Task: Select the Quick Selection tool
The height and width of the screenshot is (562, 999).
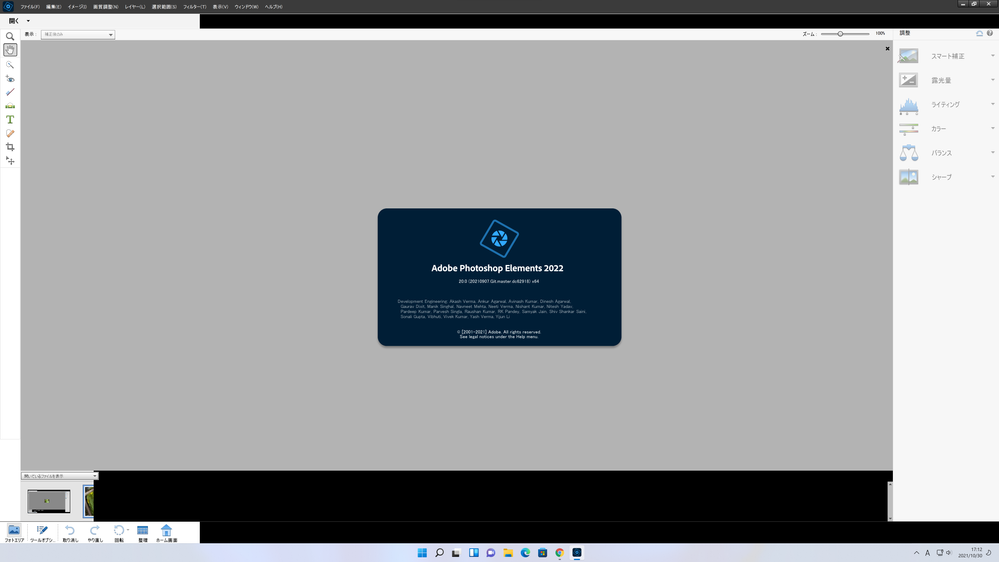Action: pos(10,64)
